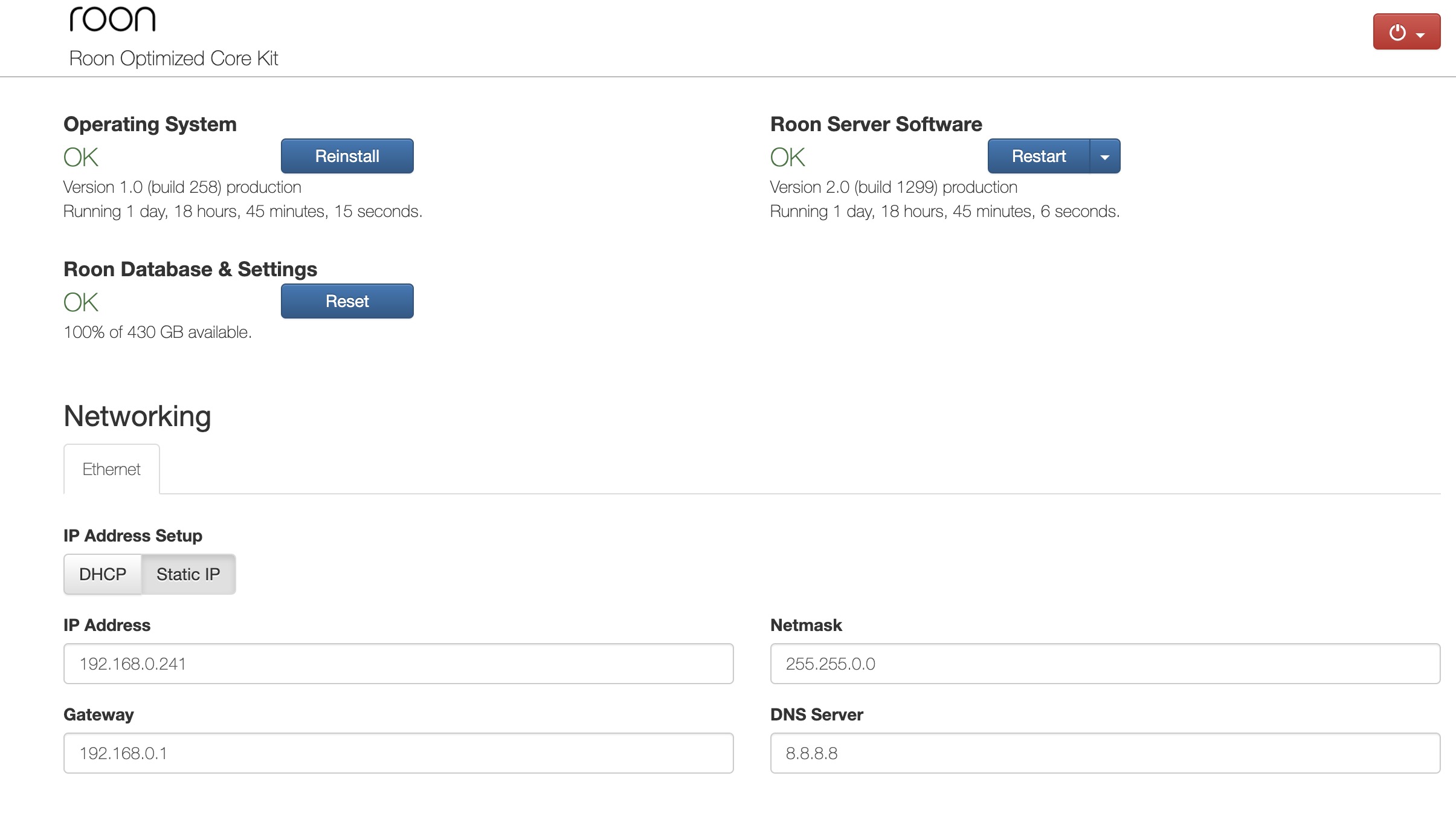The image size is (1456, 822).
Task: Restart the Roon Server Software
Action: 1039,156
